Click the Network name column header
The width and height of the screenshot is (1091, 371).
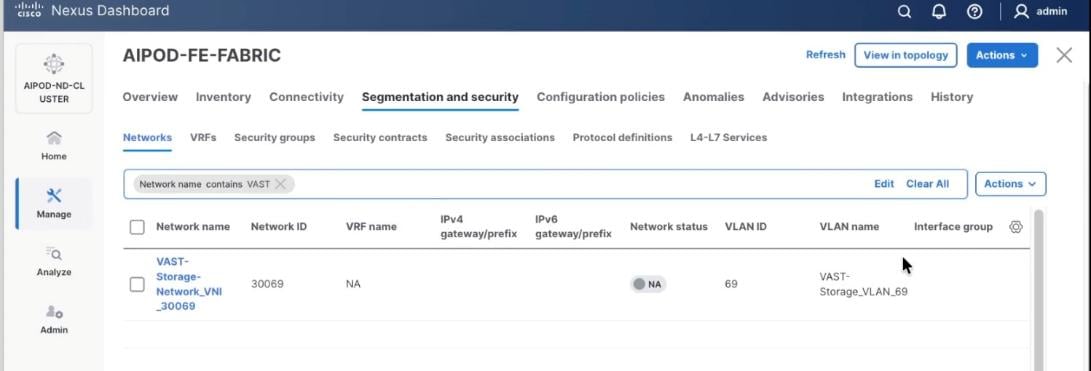[193, 226]
